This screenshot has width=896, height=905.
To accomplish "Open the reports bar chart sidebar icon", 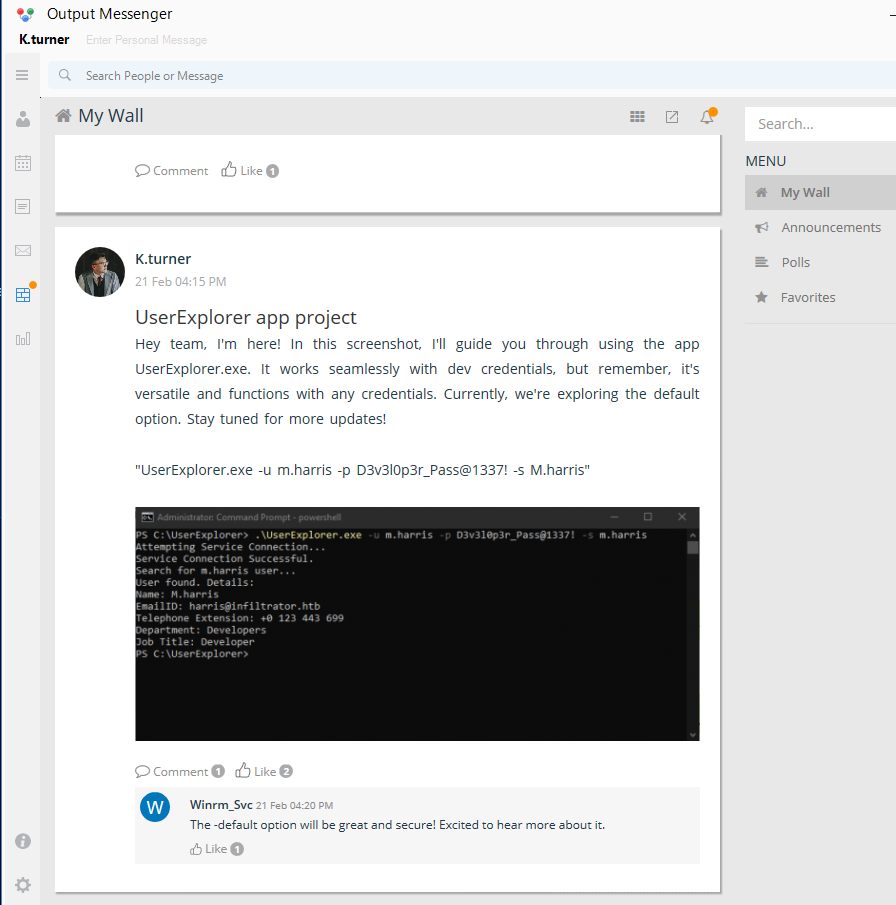I will point(23,339).
